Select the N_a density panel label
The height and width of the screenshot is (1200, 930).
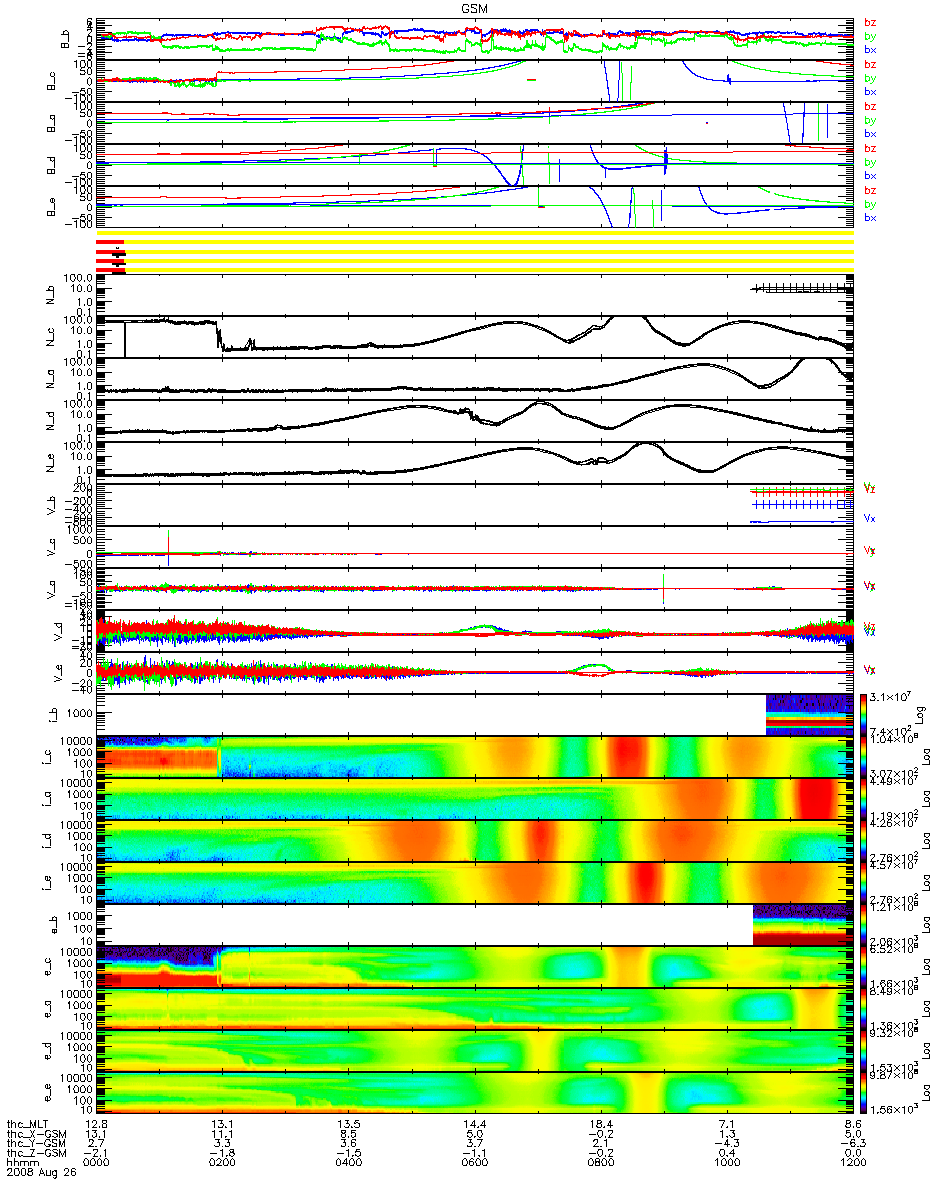point(50,380)
